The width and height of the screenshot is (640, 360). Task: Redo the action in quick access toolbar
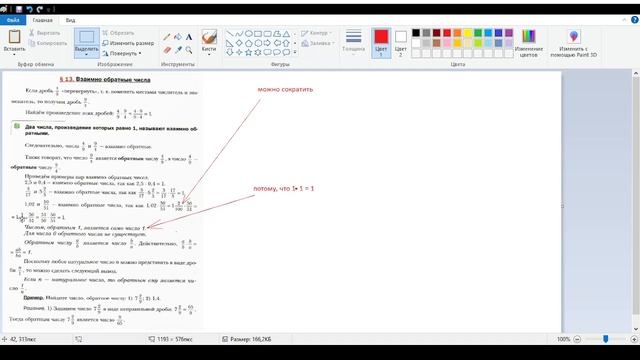(40, 9)
